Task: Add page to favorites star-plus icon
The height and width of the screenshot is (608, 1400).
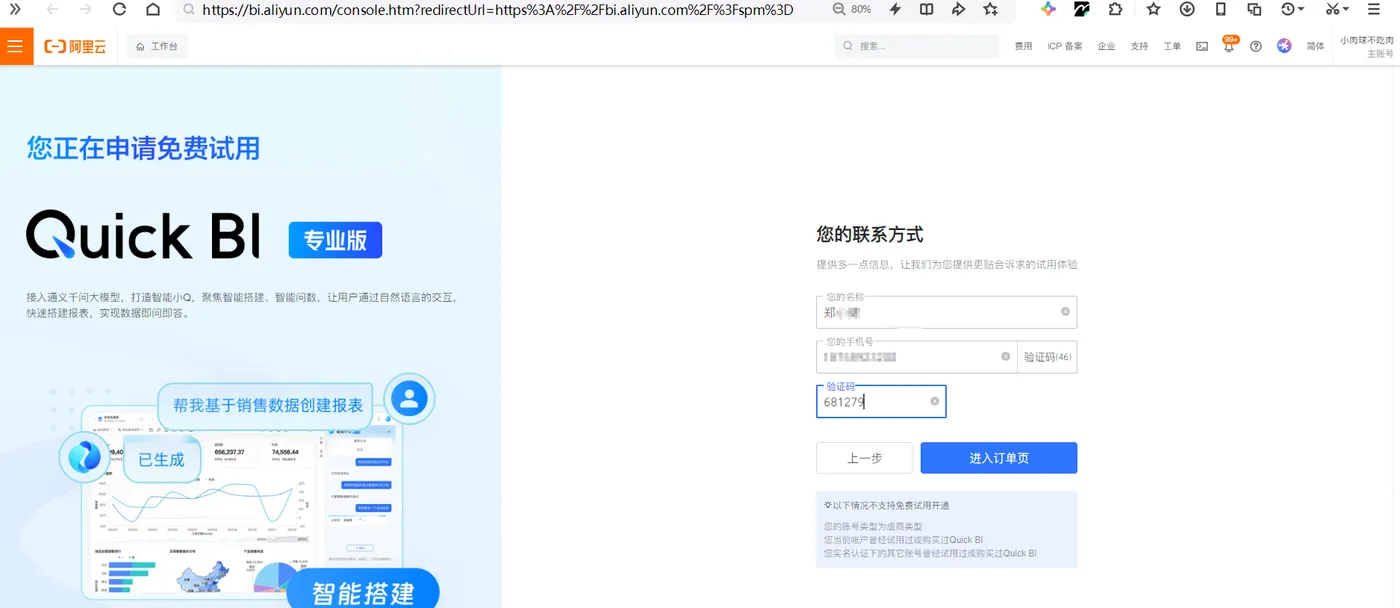Action: [x=990, y=9]
